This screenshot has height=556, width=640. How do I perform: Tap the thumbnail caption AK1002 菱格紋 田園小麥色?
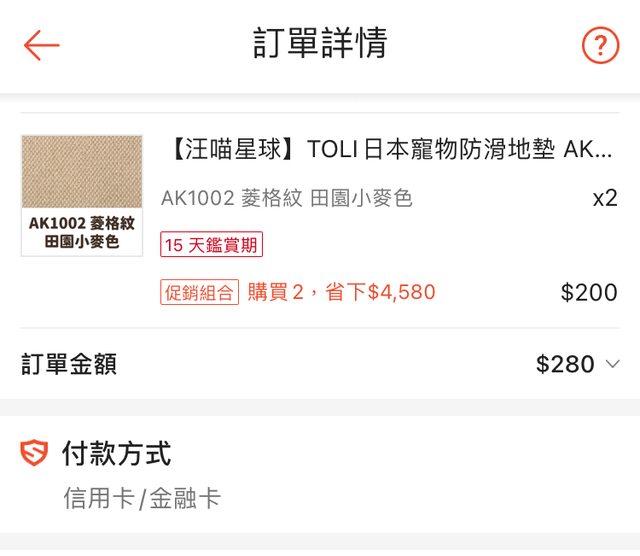(82, 232)
